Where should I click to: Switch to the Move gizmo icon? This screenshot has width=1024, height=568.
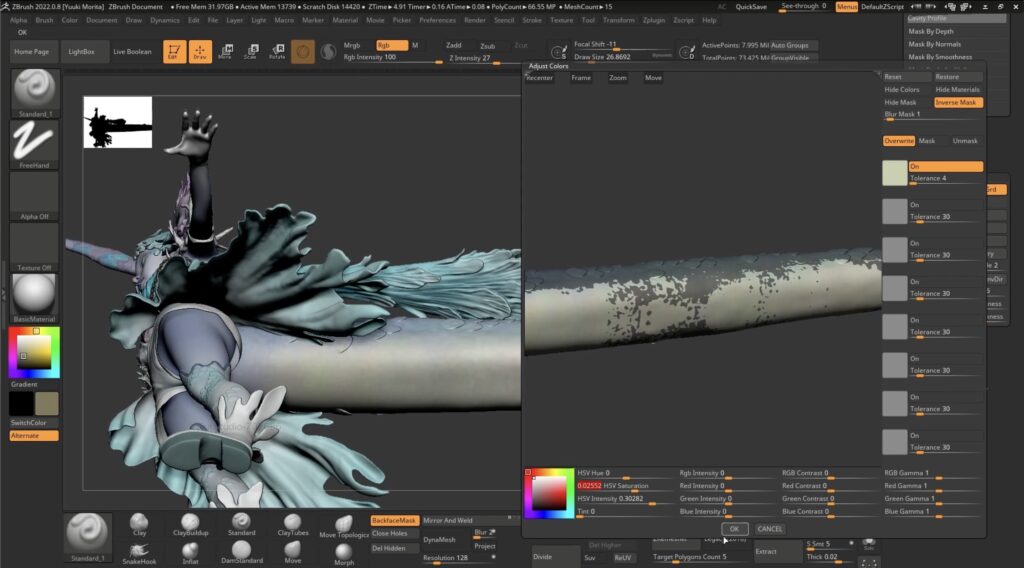[226, 51]
